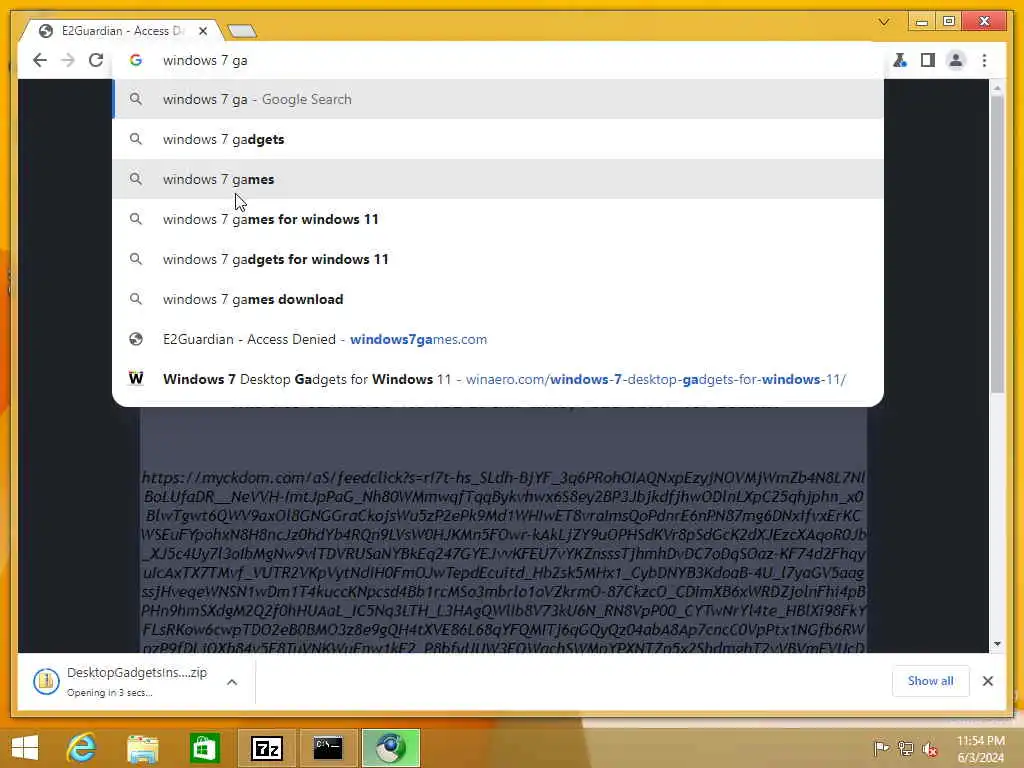Choose 'windows 7 ga - Google Search' suggestion
Image resolution: width=1024 pixels, height=768 pixels.
[x=498, y=99]
